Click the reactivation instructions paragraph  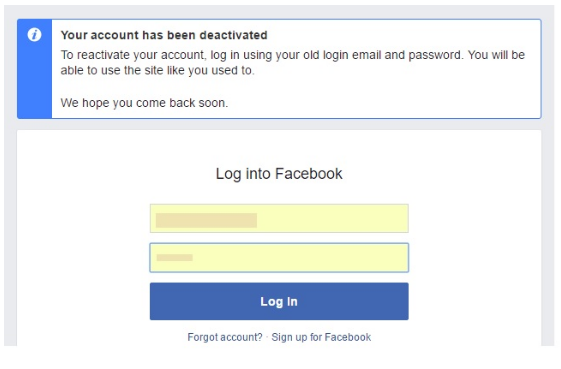[293, 63]
